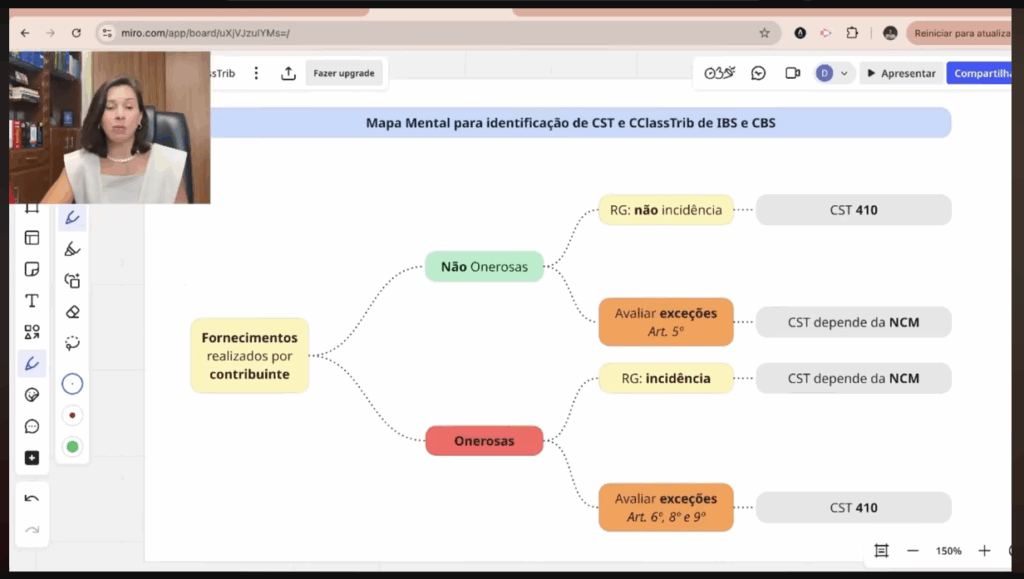Open the comment tool
This screenshot has height=579, width=1024.
pos(32,426)
